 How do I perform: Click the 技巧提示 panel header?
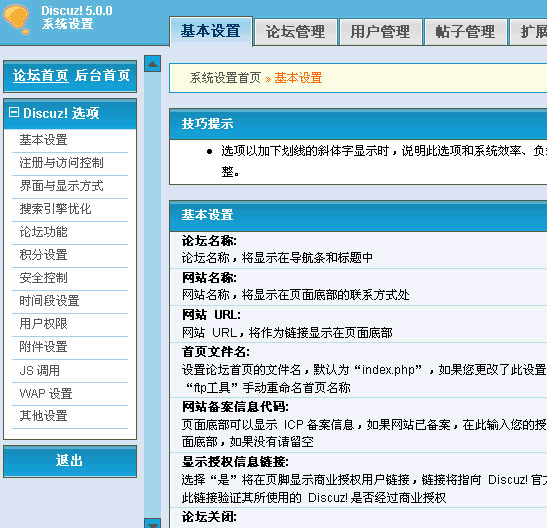pos(358,124)
